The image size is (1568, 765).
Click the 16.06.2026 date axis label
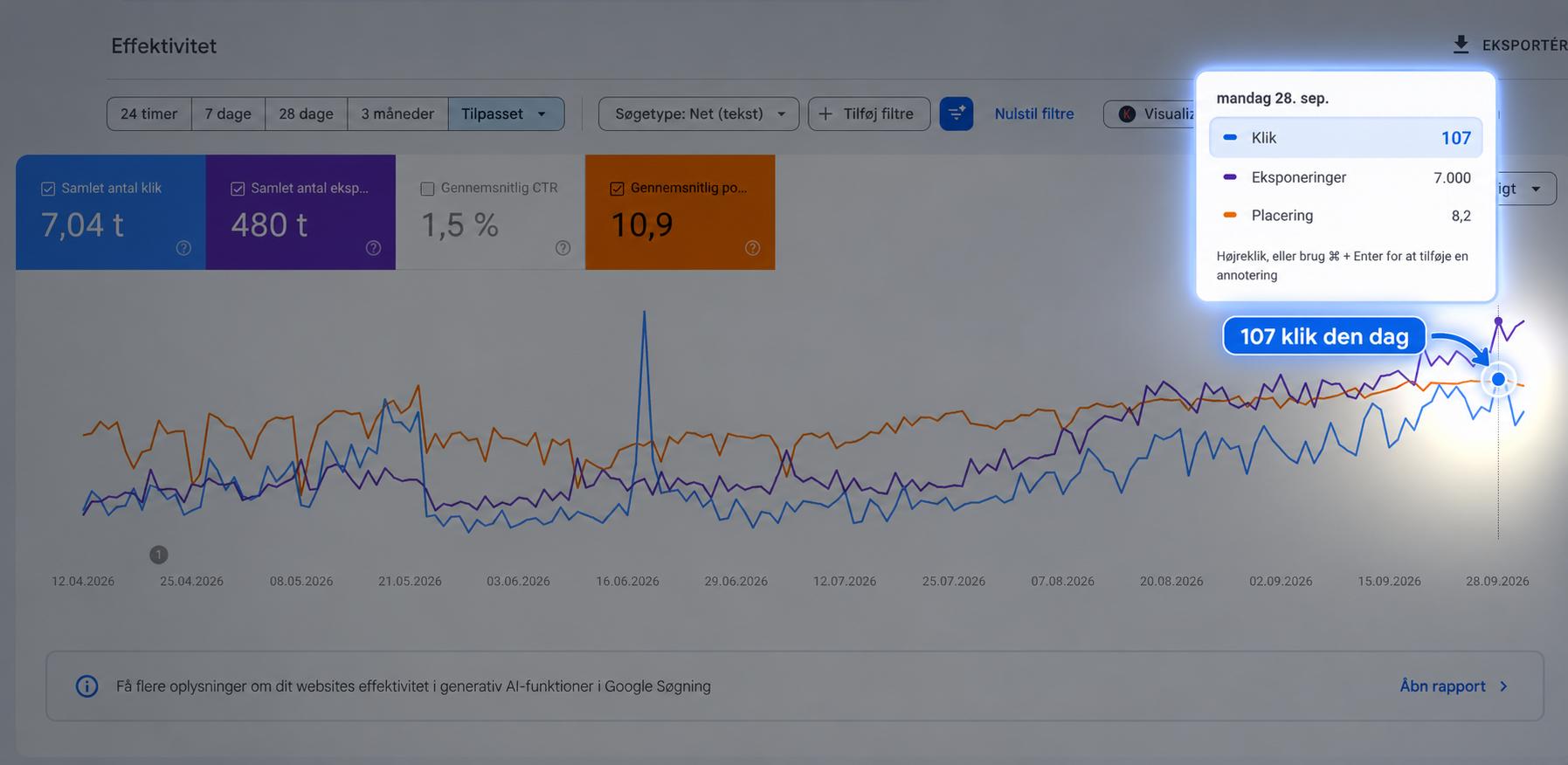pos(627,582)
